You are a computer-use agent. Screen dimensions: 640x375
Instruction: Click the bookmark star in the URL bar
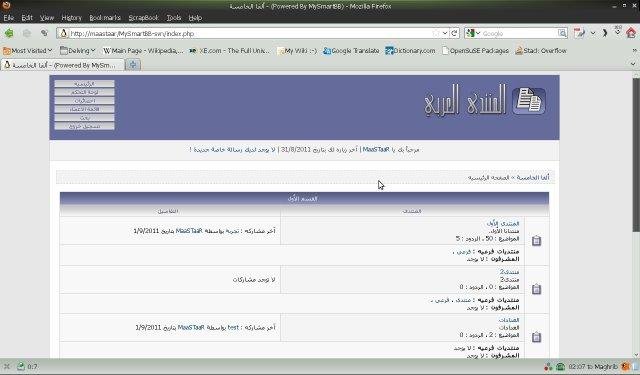(x=436, y=33)
